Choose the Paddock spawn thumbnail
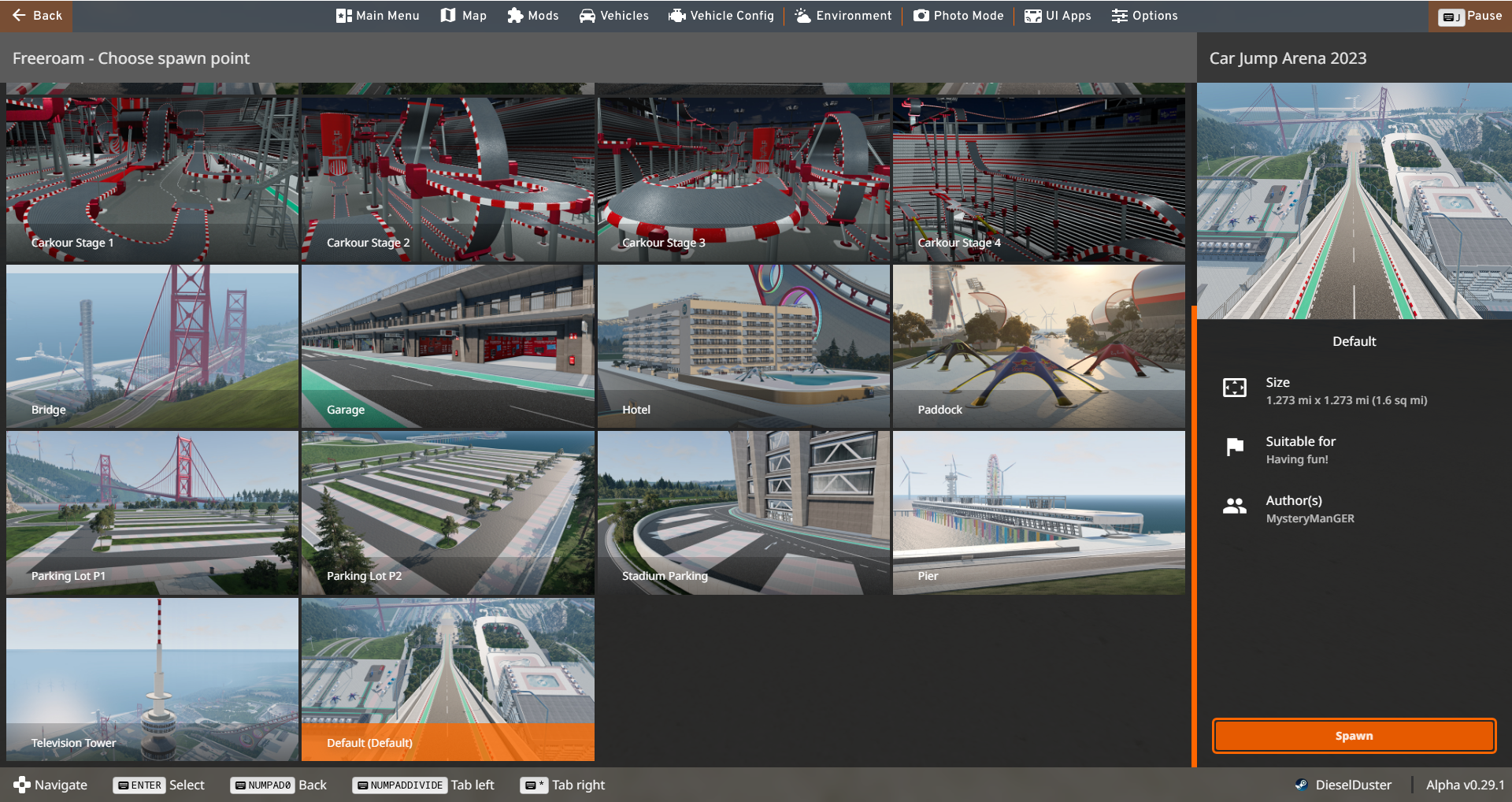Image resolution: width=1512 pixels, height=802 pixels. pos(1039,346)
